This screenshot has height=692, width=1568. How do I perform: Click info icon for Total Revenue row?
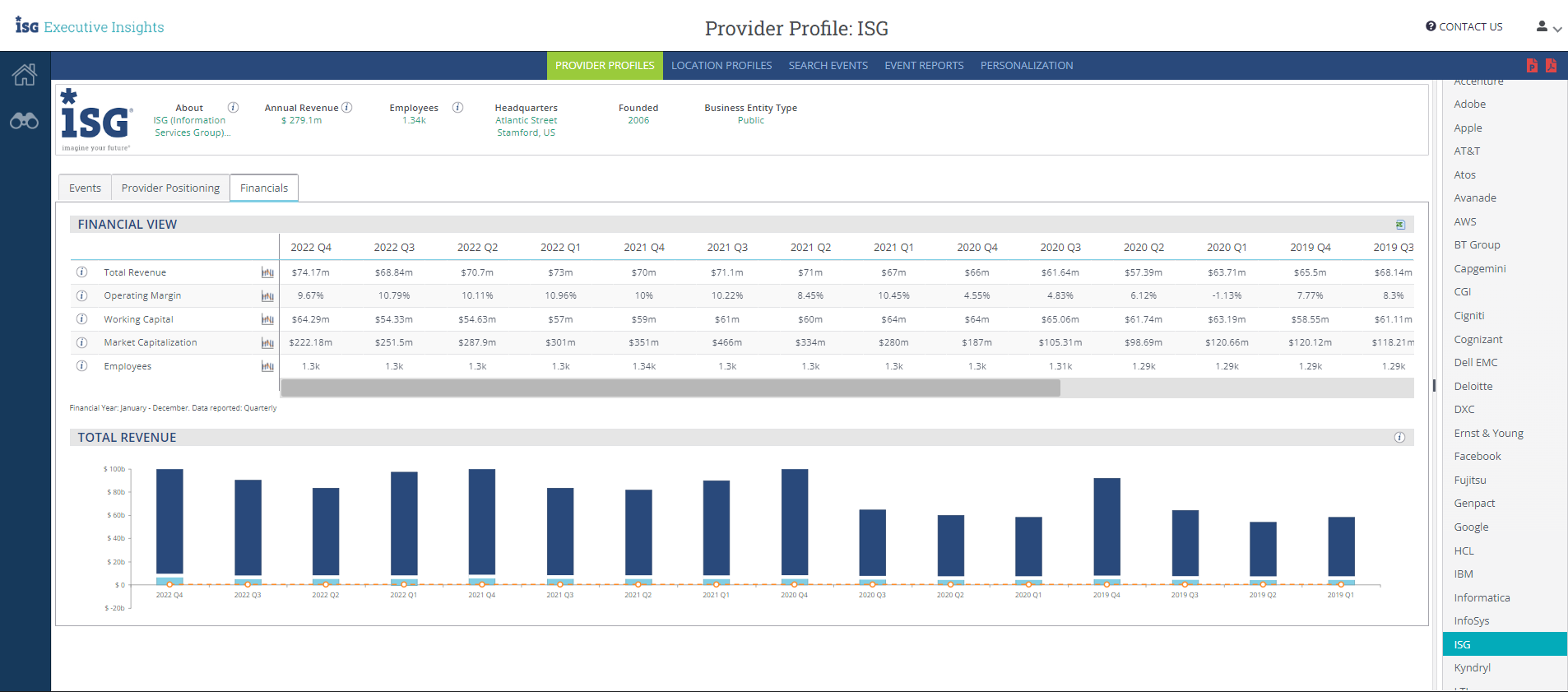point(81,272)
